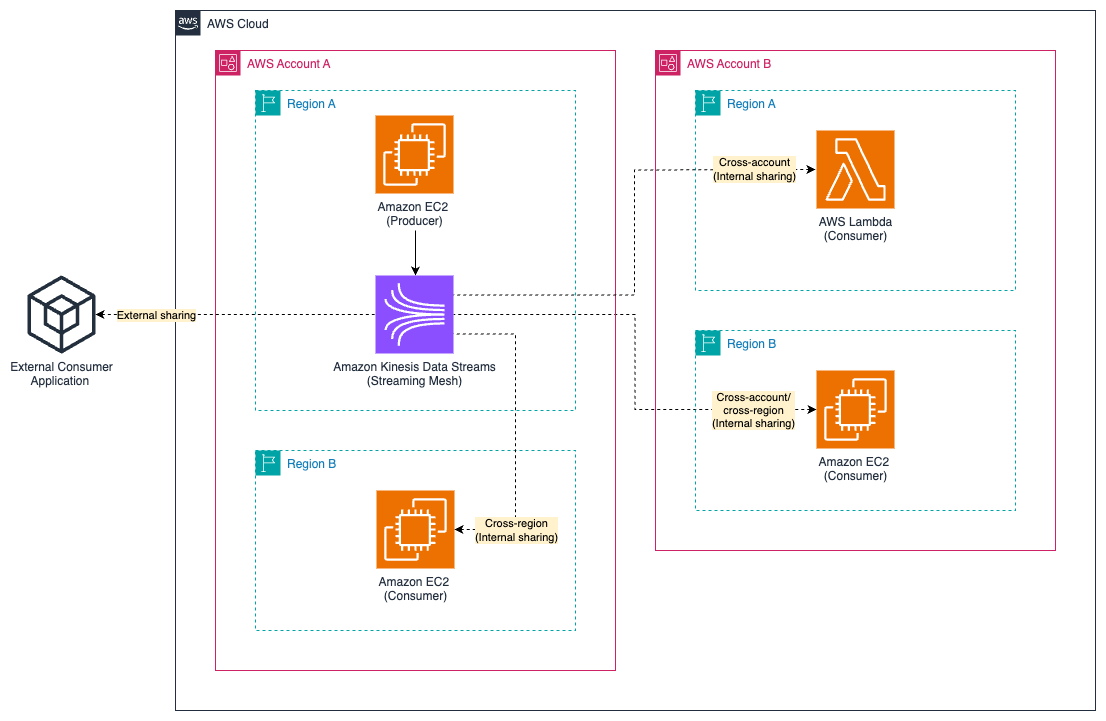This screenshot has width=1106, height=721.
Task: Click Amazon Kinesis Data Streams caption
Action: point(414,374)
